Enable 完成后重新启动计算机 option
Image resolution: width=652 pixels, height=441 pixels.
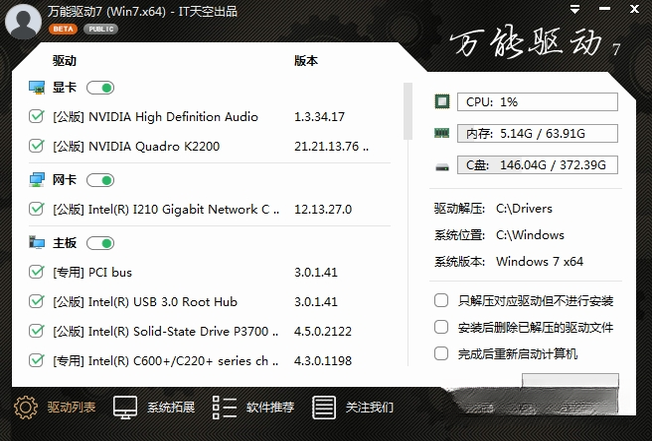441,354
